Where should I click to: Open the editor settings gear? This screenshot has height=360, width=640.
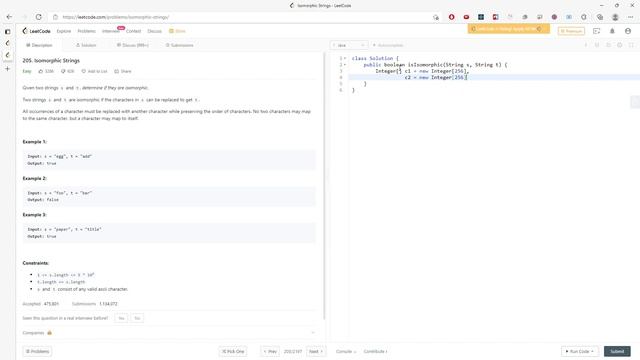click(620, 45)
